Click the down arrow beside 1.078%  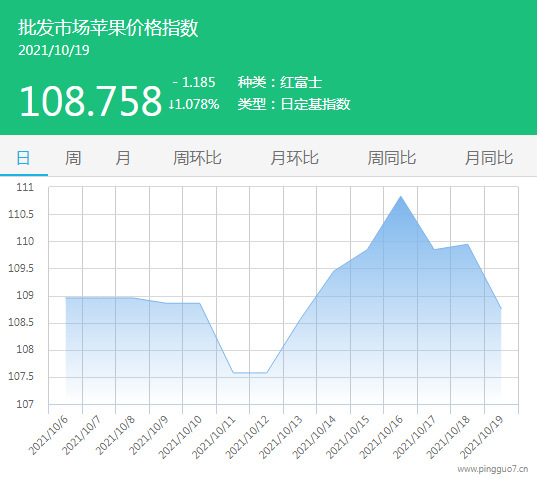[x=171, y=105]
